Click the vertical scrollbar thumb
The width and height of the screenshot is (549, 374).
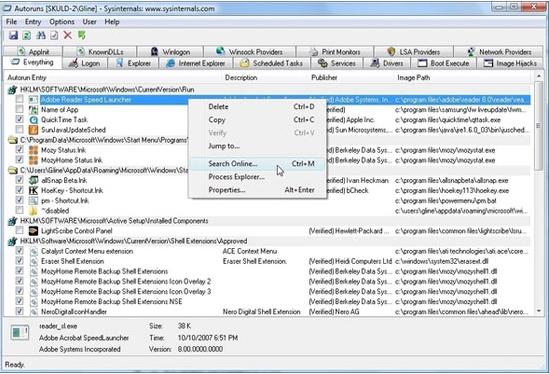coord(539,125)
